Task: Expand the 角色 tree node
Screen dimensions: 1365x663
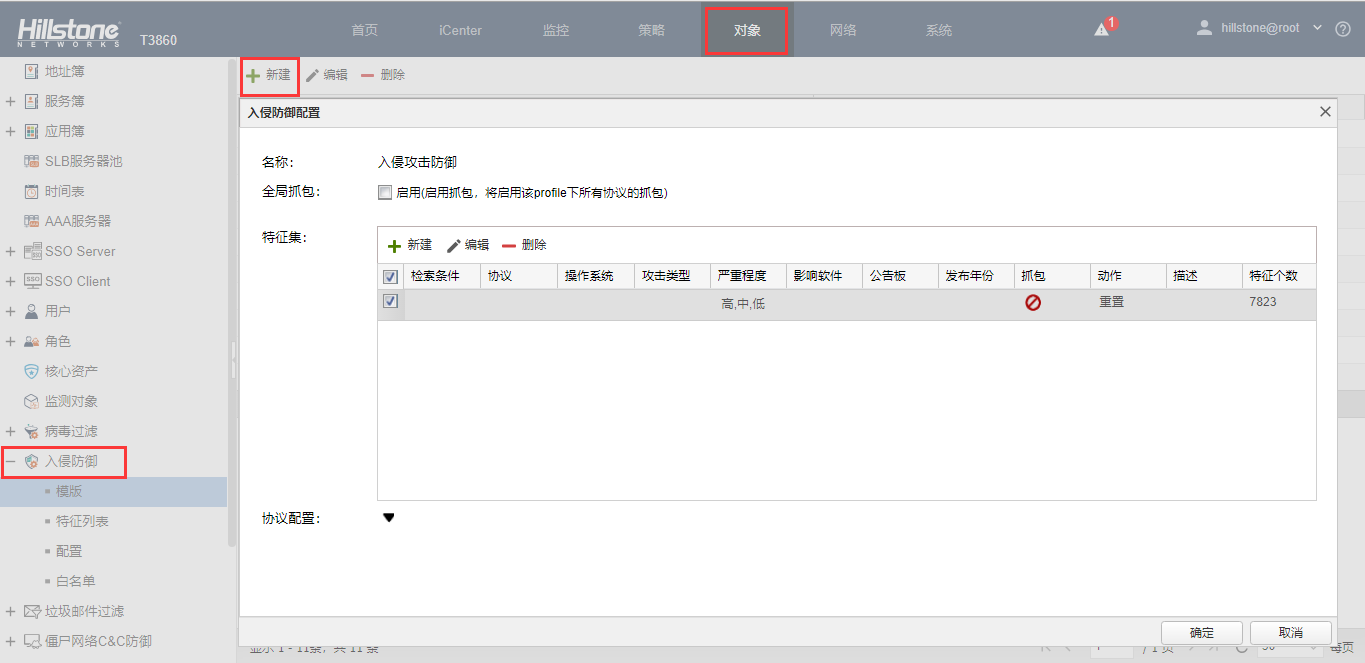Action: tap(10, 341)
